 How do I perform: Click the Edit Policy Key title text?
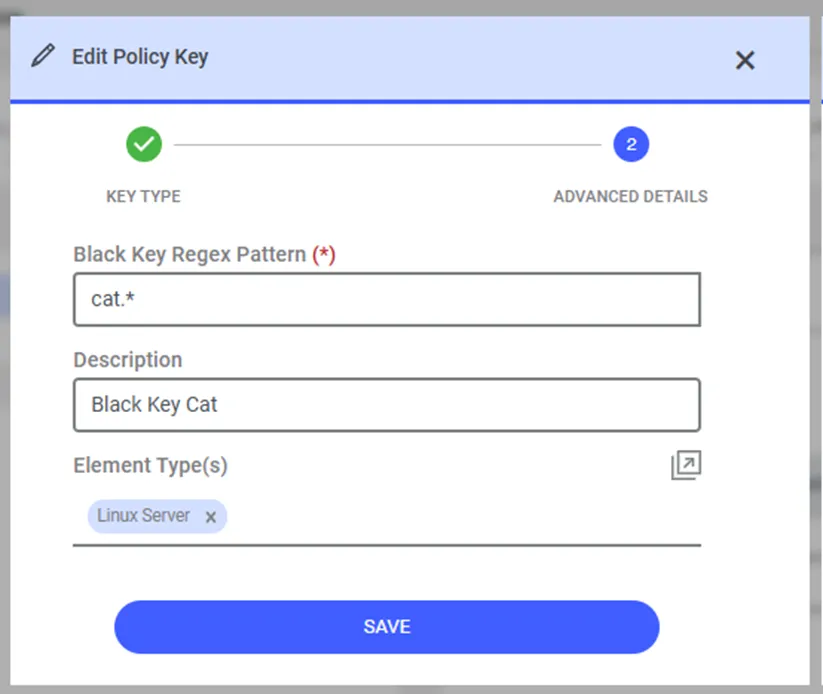tap(140, 57)
